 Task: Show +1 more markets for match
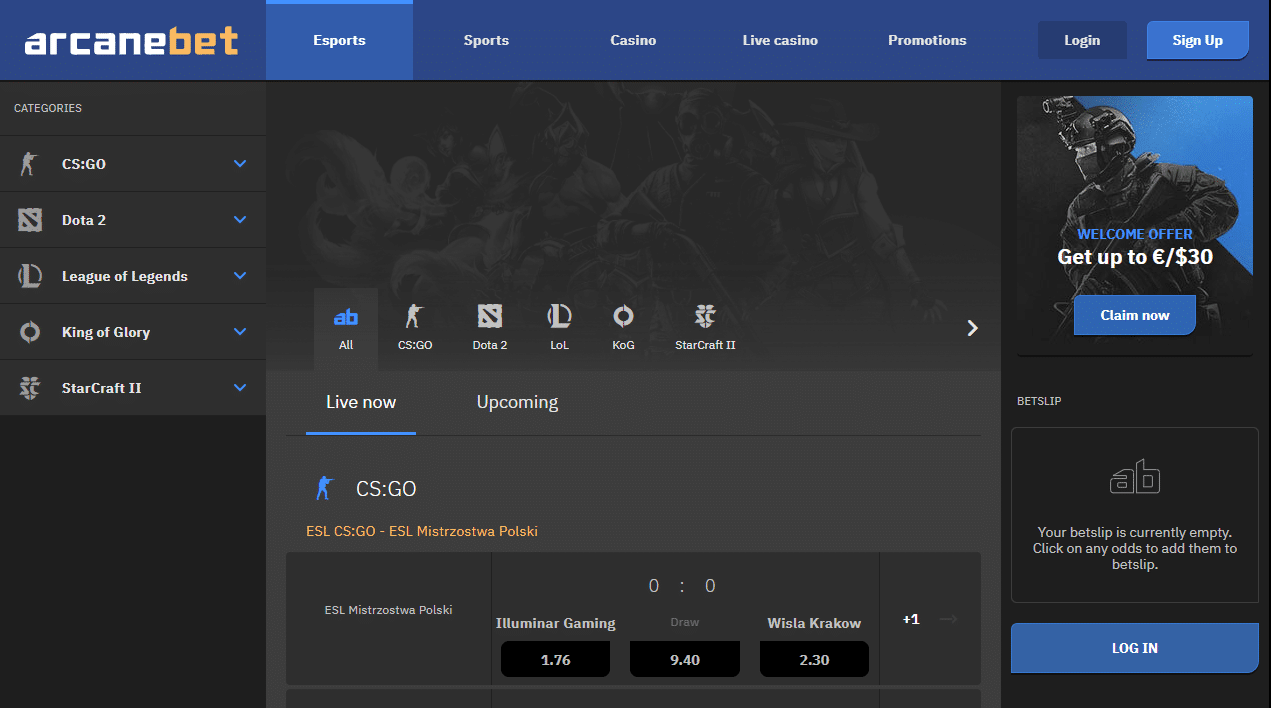coord(911,619)
